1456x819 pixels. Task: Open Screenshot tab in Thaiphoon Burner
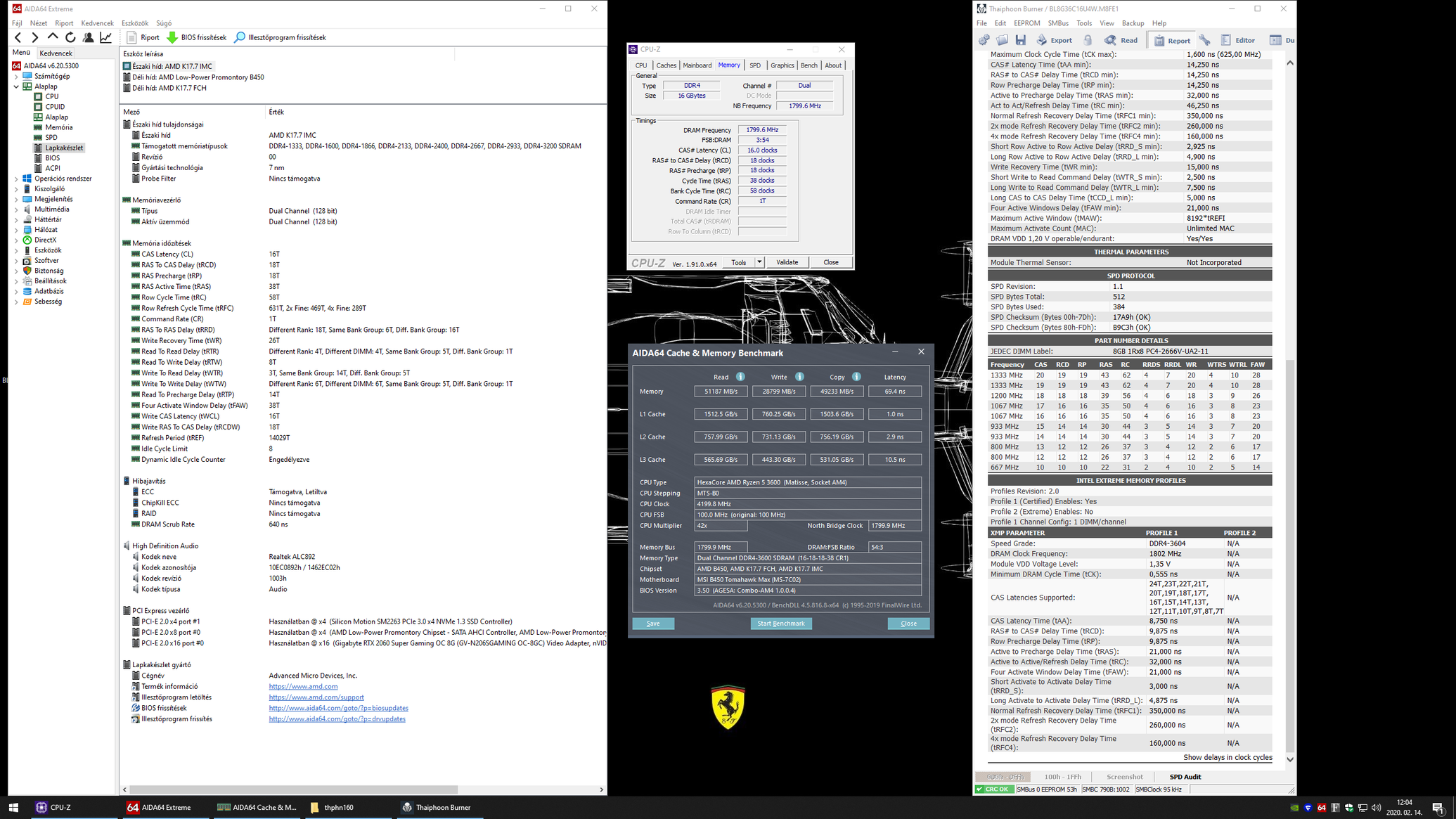1124,777
